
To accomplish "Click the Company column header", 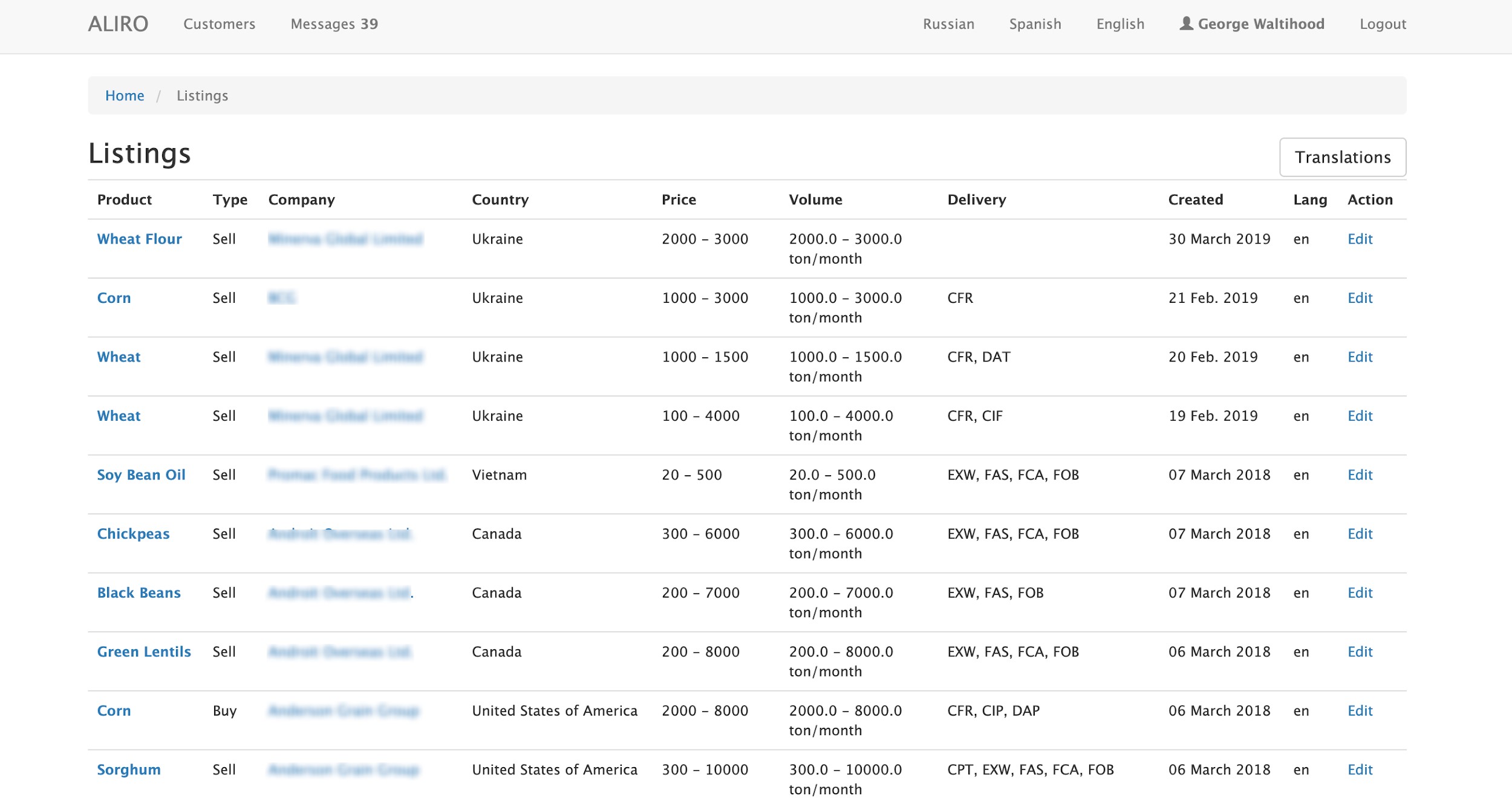I will pyautogui.click(x=302, y=199).
